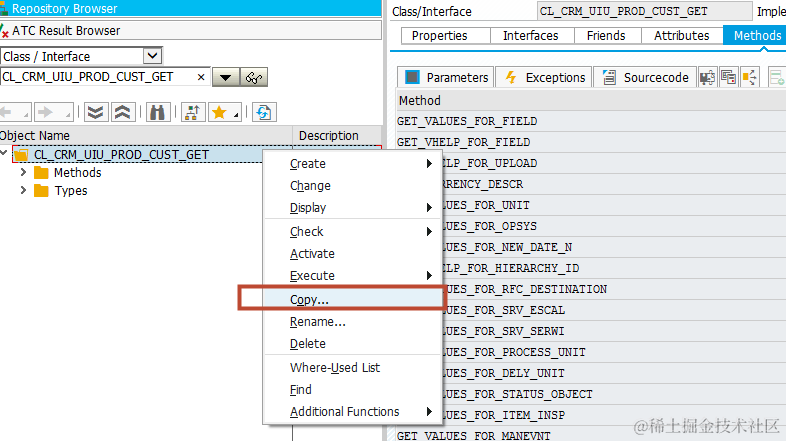This screenshot has width=786, height=441.
Task: Click the icon right after Sourcecode button
Action: pos(707,77)
